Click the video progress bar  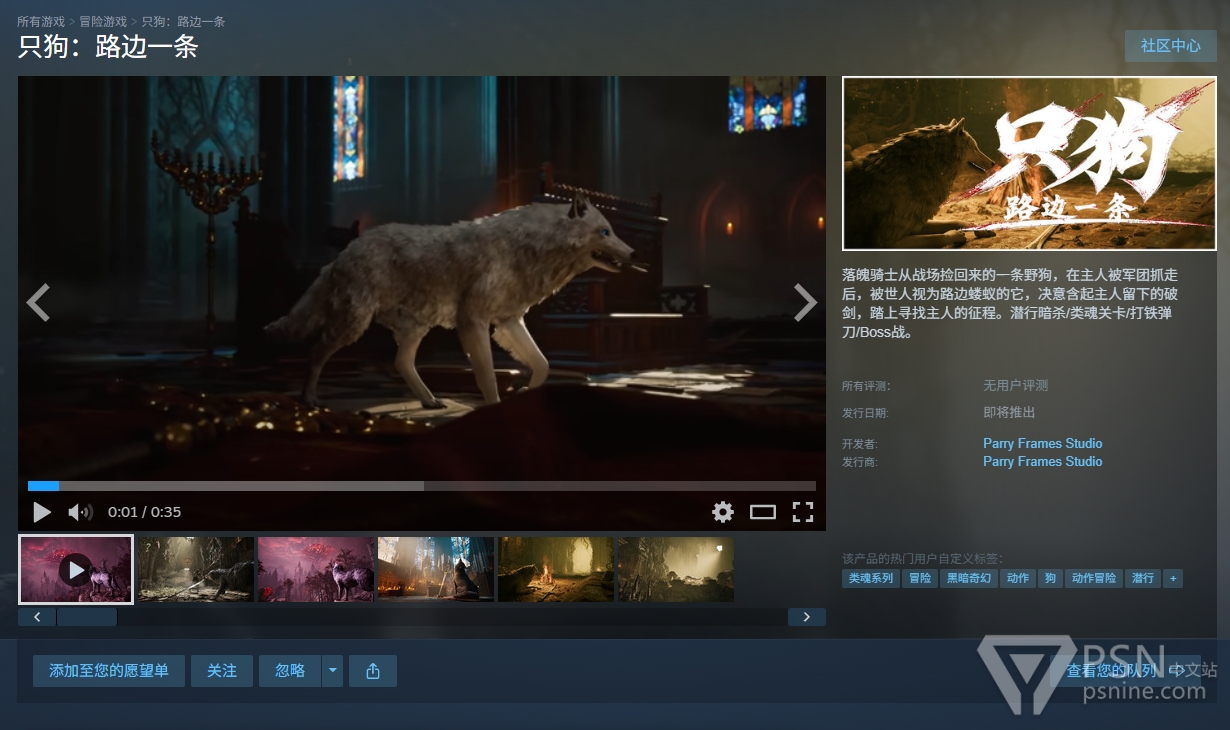(x=422, y=486)
